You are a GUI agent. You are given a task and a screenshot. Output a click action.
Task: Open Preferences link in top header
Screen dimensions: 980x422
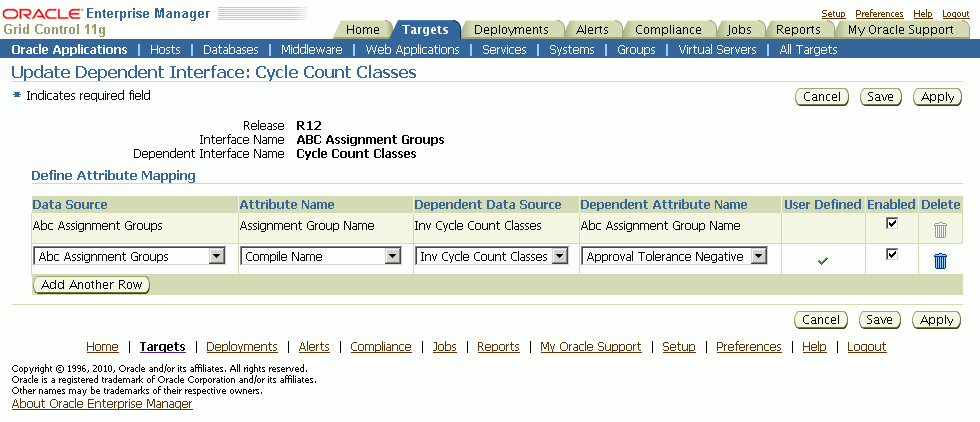[879, 14]
